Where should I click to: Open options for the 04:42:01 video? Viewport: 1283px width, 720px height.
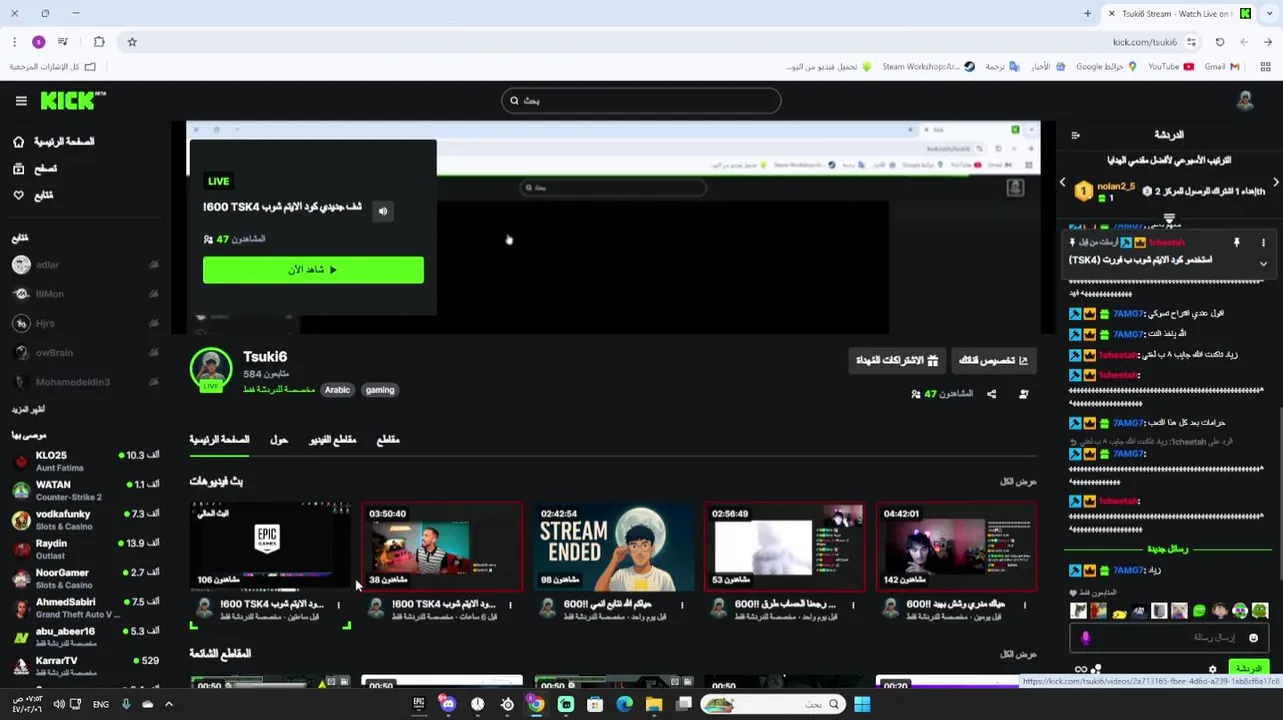(1026, 605)
